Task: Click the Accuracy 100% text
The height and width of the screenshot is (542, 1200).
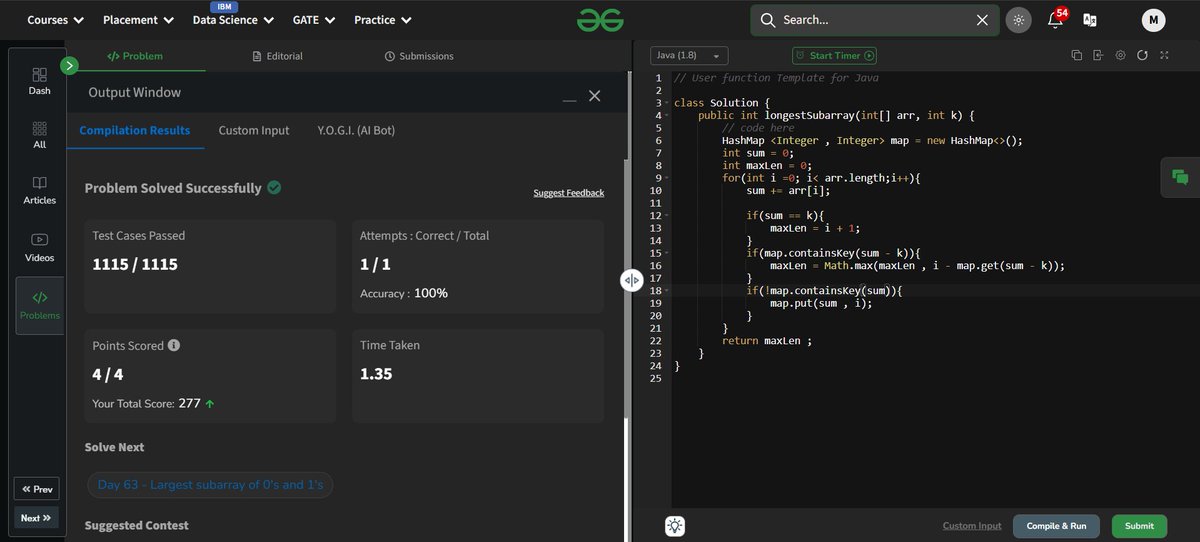Action: point(404,293)
